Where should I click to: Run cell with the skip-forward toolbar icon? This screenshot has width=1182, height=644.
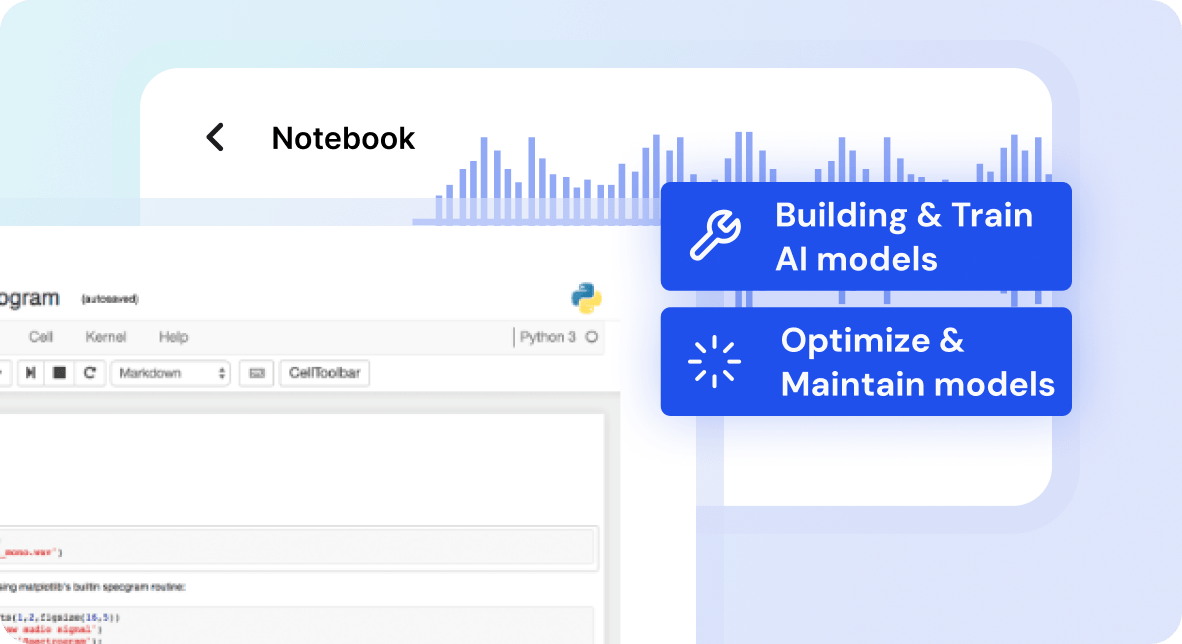coord(30,373)
